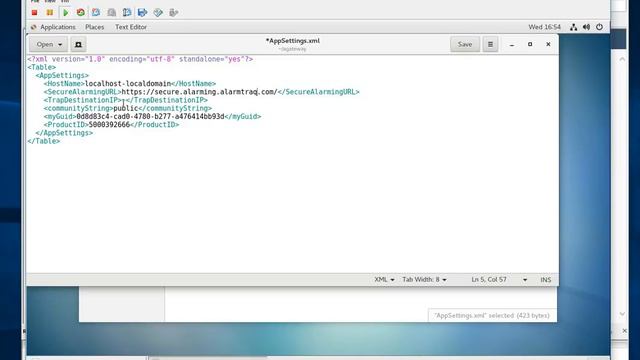Click the myGuid value text
This screenshot has height=360, width=640.
150,116
